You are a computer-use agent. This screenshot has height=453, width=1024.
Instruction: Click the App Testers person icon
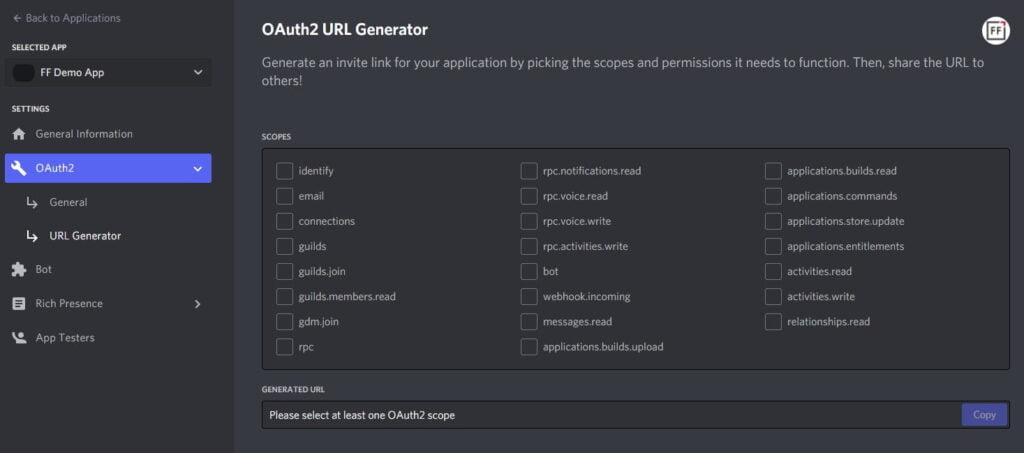tap(18, 338)
